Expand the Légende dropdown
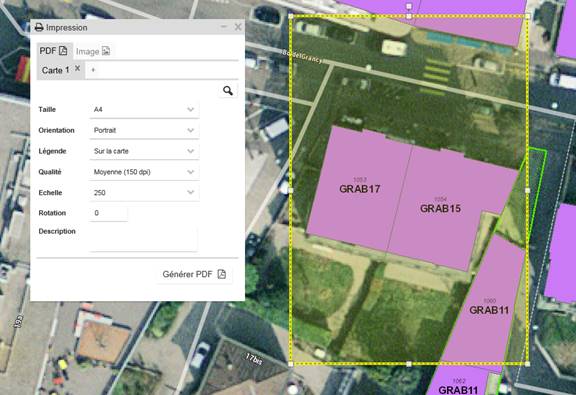 click(144, 151)
